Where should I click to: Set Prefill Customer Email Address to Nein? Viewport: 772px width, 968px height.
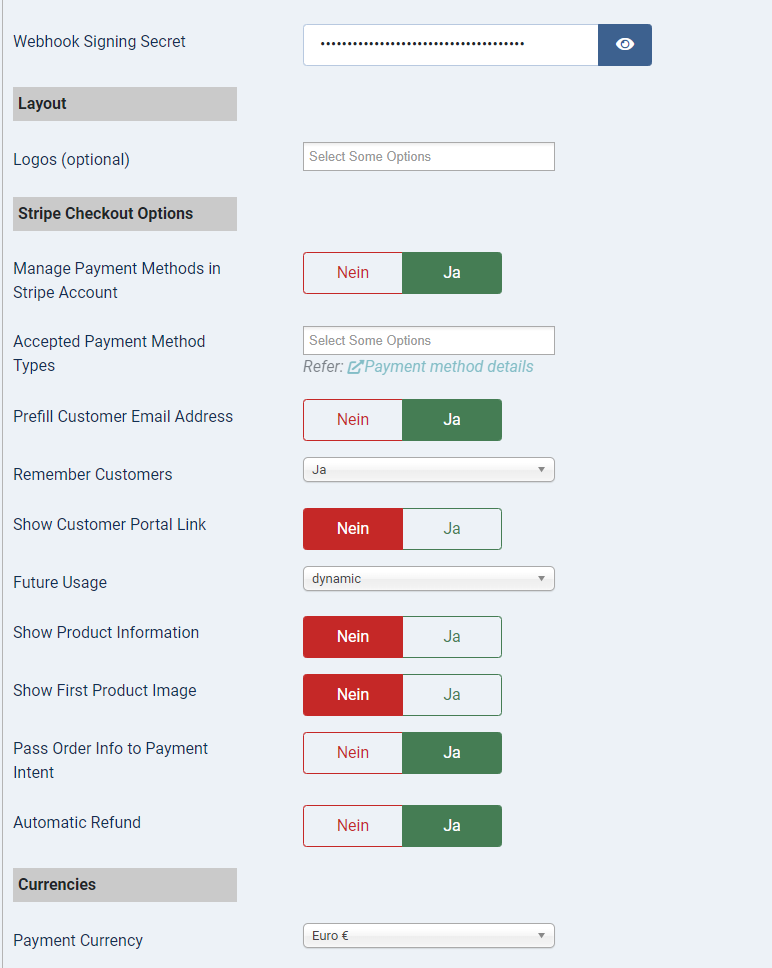(353, 420)
